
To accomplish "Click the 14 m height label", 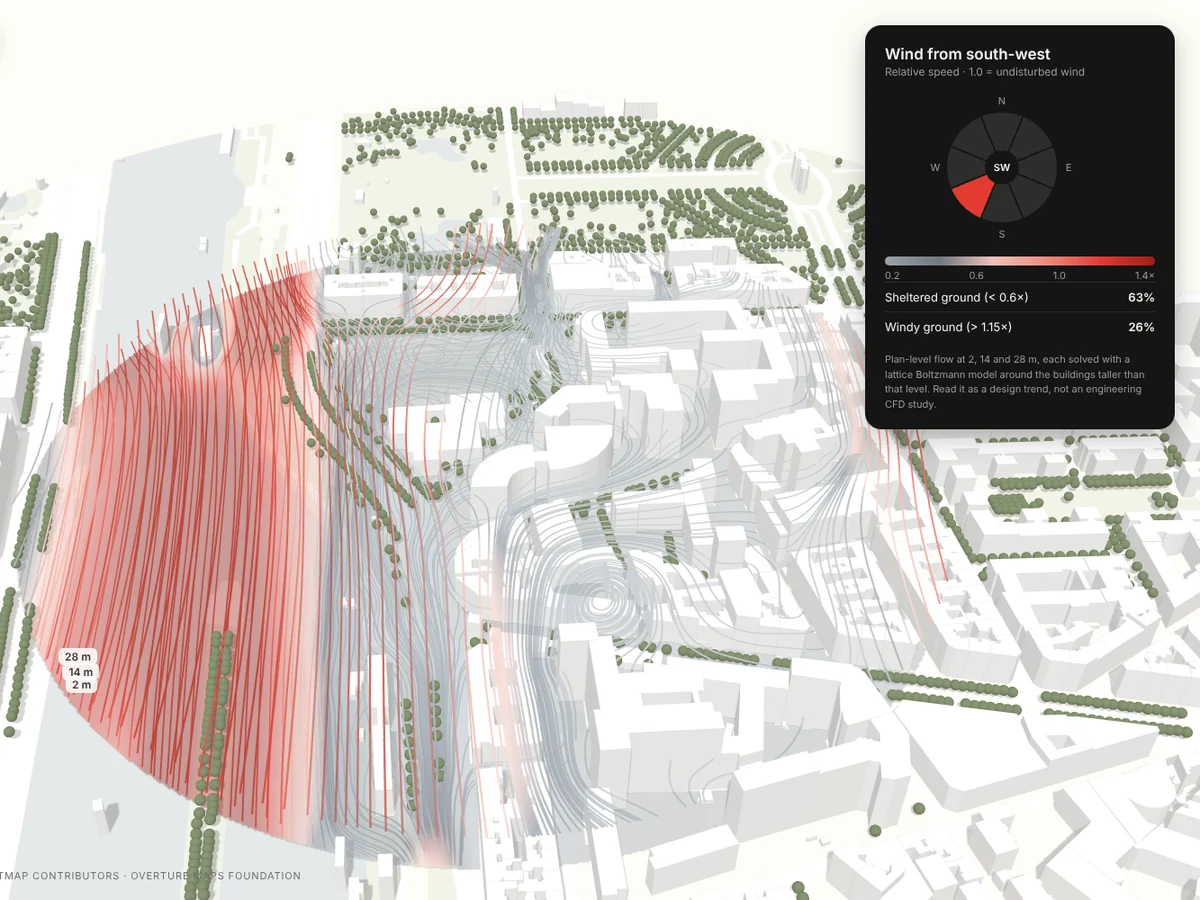I will pyautogui.click(x=81, y=672).
